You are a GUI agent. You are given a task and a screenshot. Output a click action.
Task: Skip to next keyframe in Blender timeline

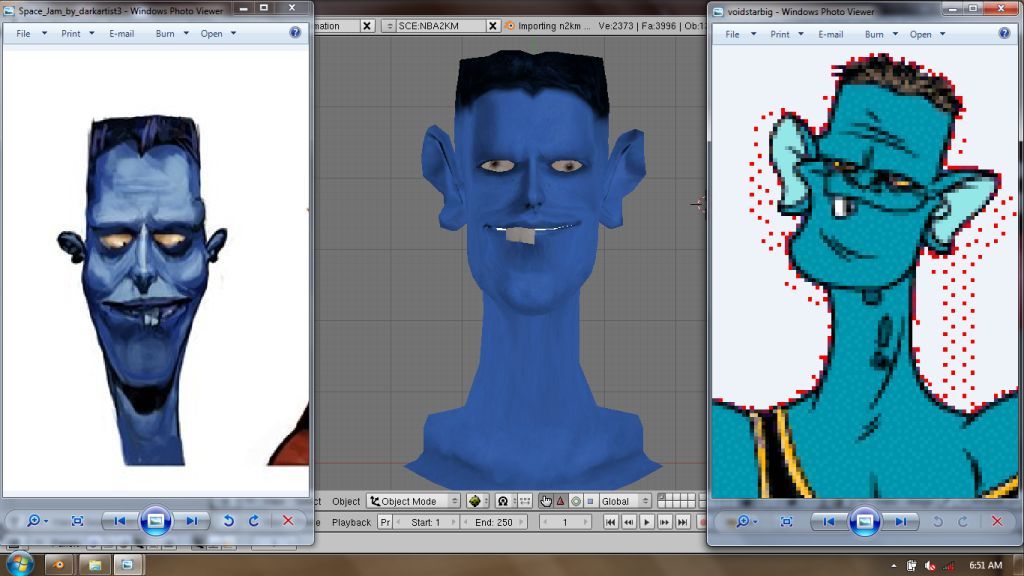665,522
